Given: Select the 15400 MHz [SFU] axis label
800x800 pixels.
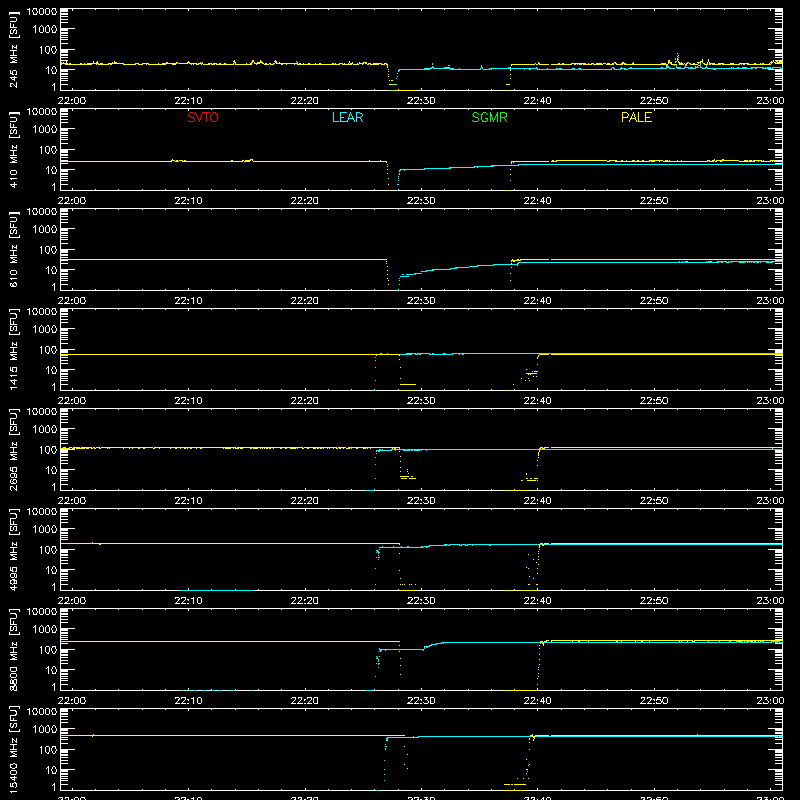Looking at the screenshot, I should (14, 749).
